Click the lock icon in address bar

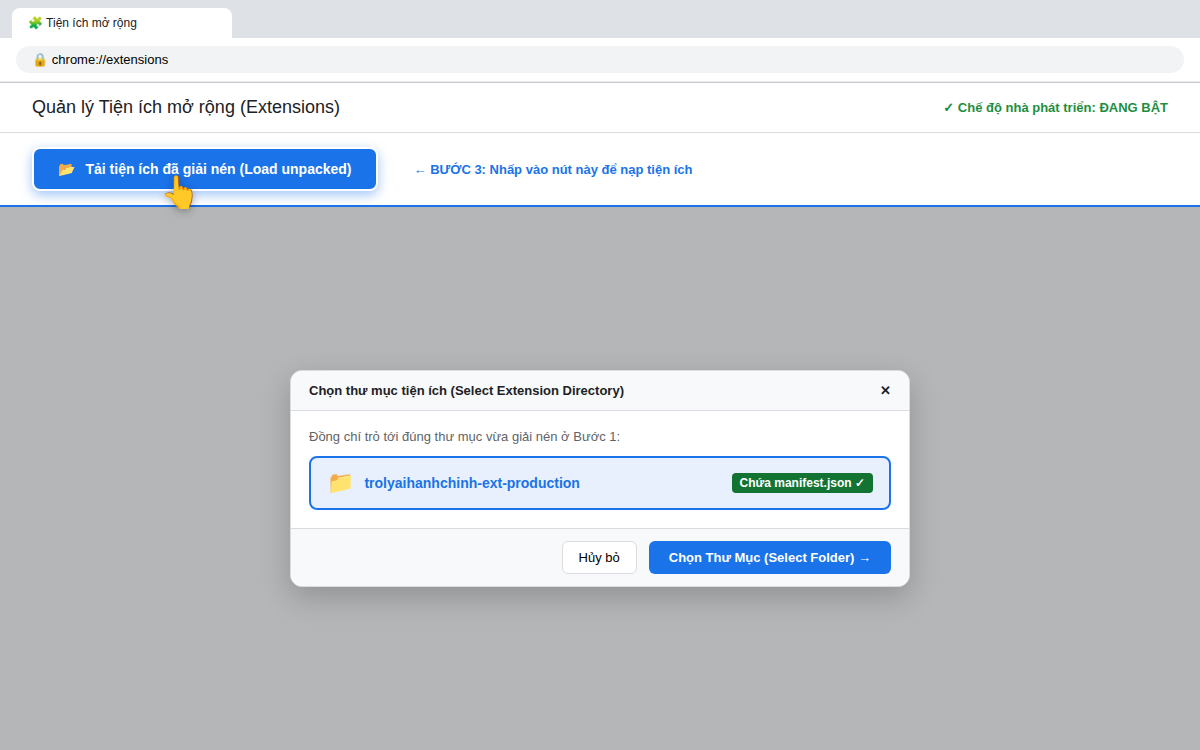[x=40, y=59]
